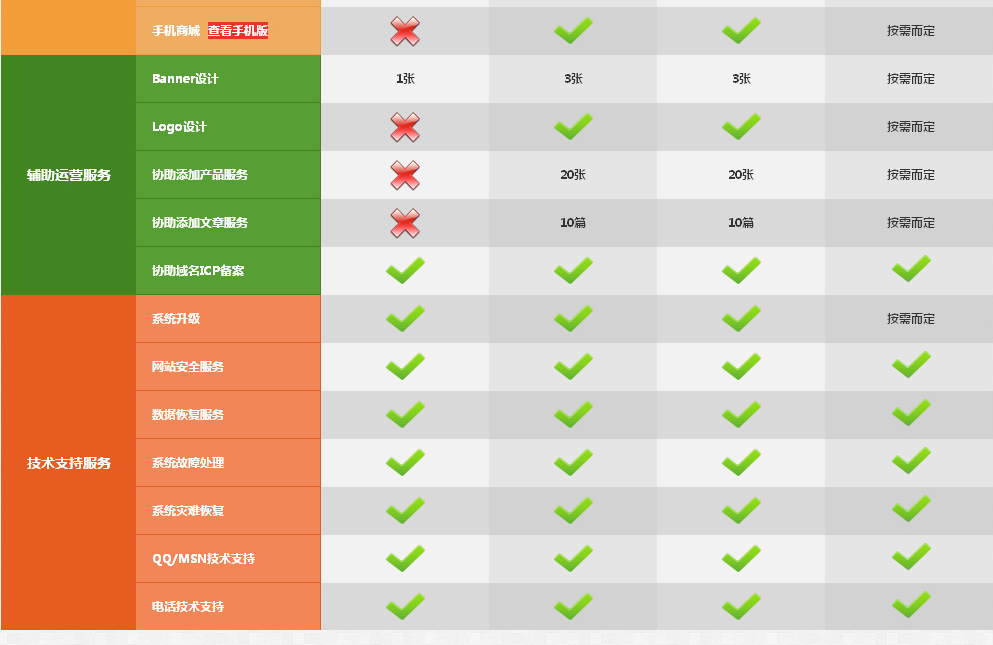
Task: Click the 手机商城 label text
Action: tap(176, 30)
